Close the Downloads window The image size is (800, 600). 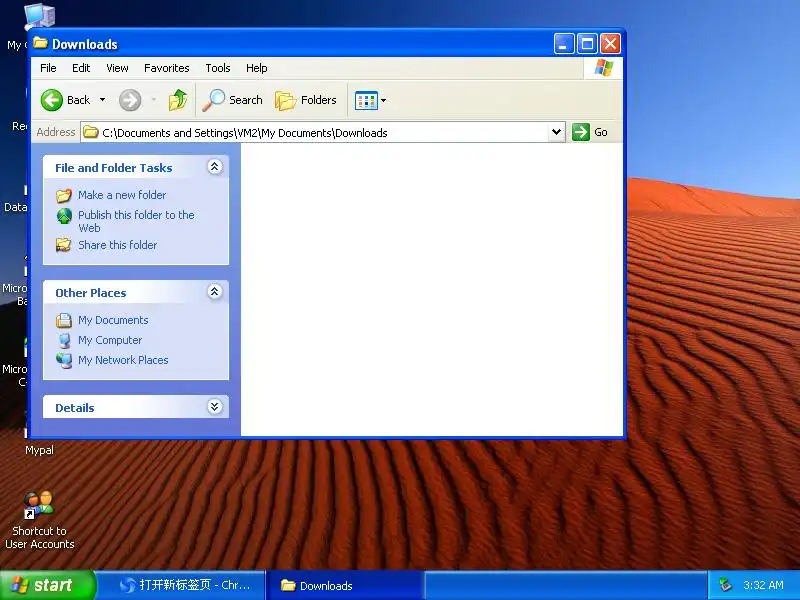(610, 44)
